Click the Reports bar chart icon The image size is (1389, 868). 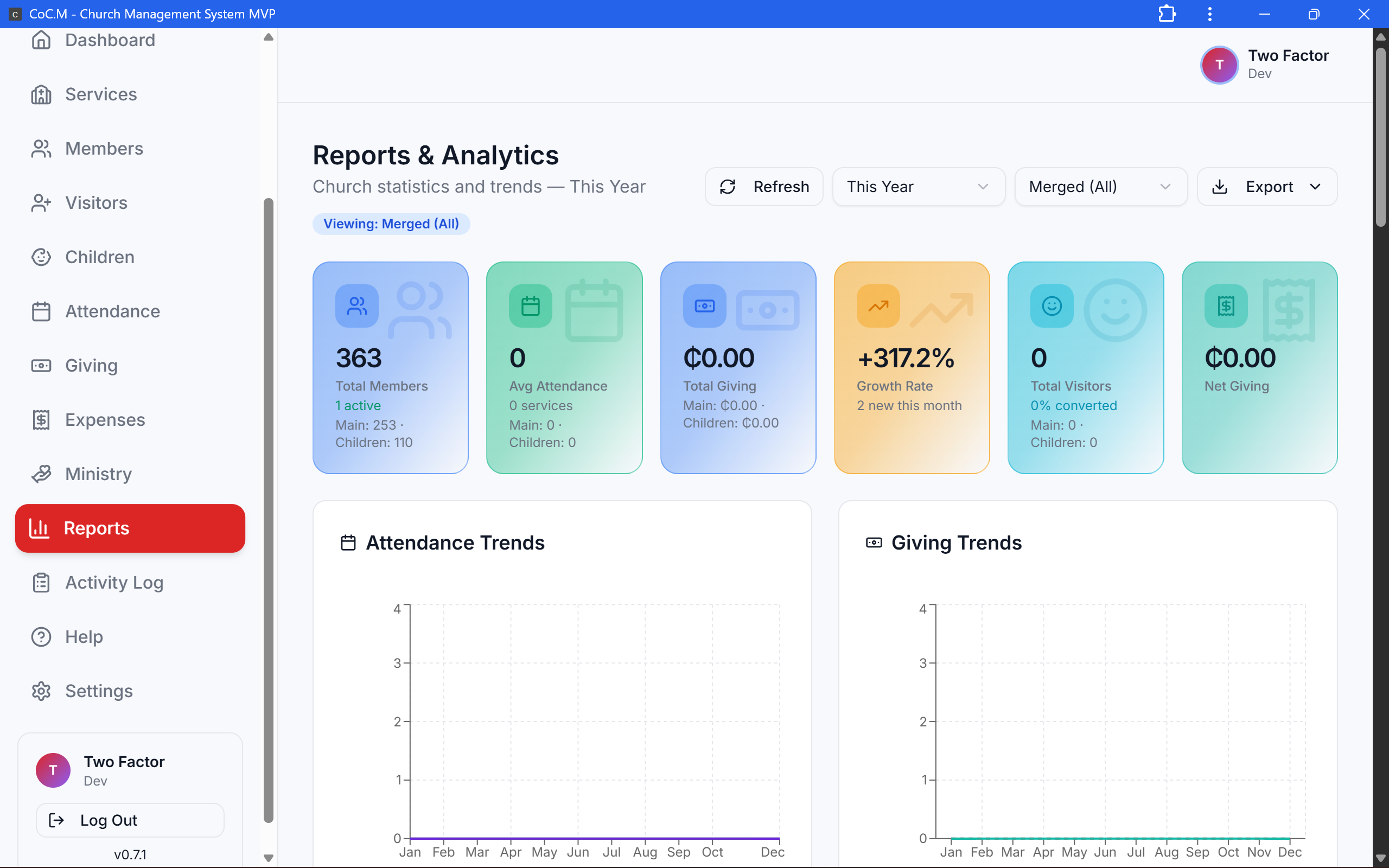(39, 528)
